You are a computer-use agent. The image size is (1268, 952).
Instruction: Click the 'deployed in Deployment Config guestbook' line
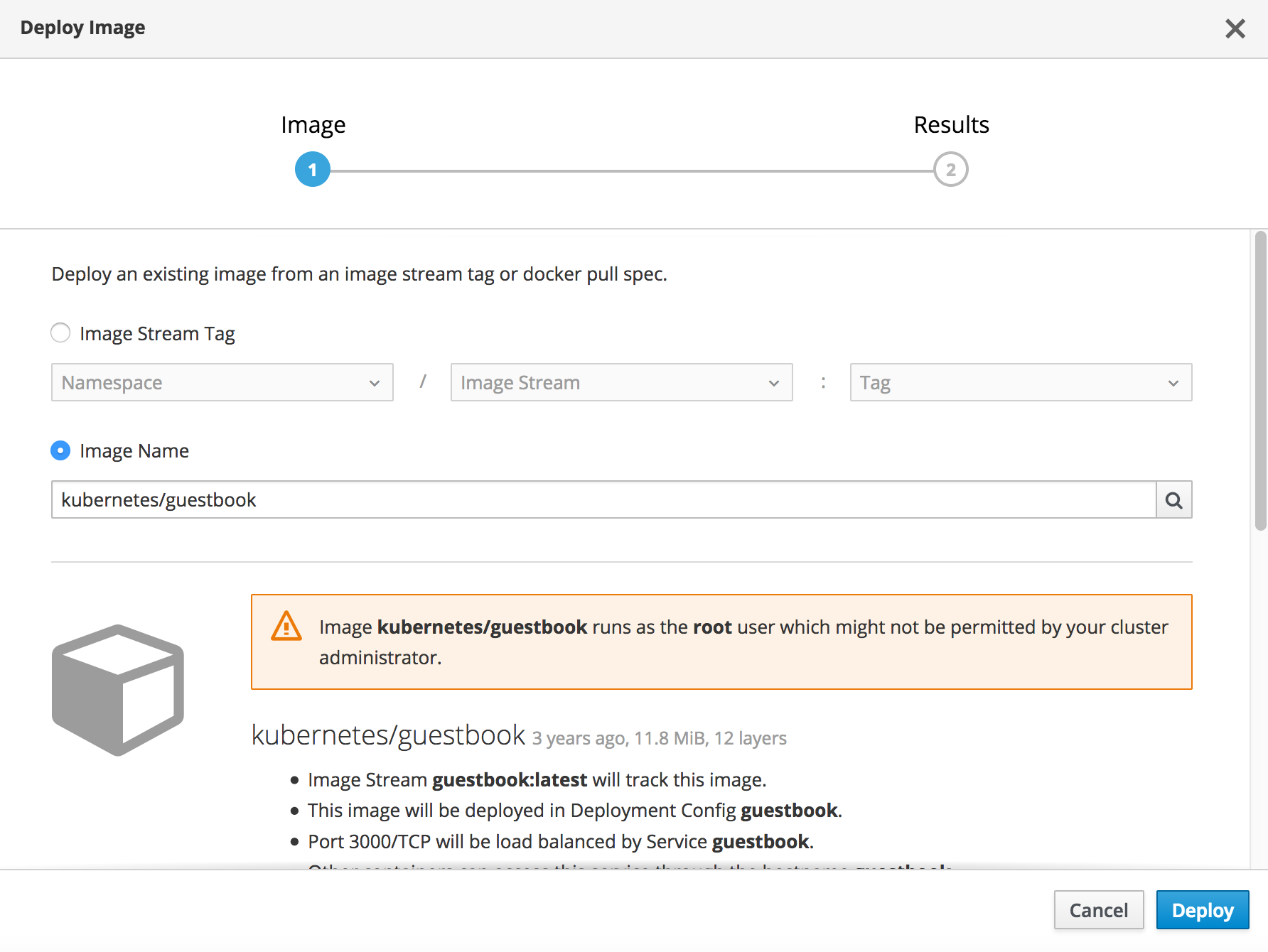575,811
